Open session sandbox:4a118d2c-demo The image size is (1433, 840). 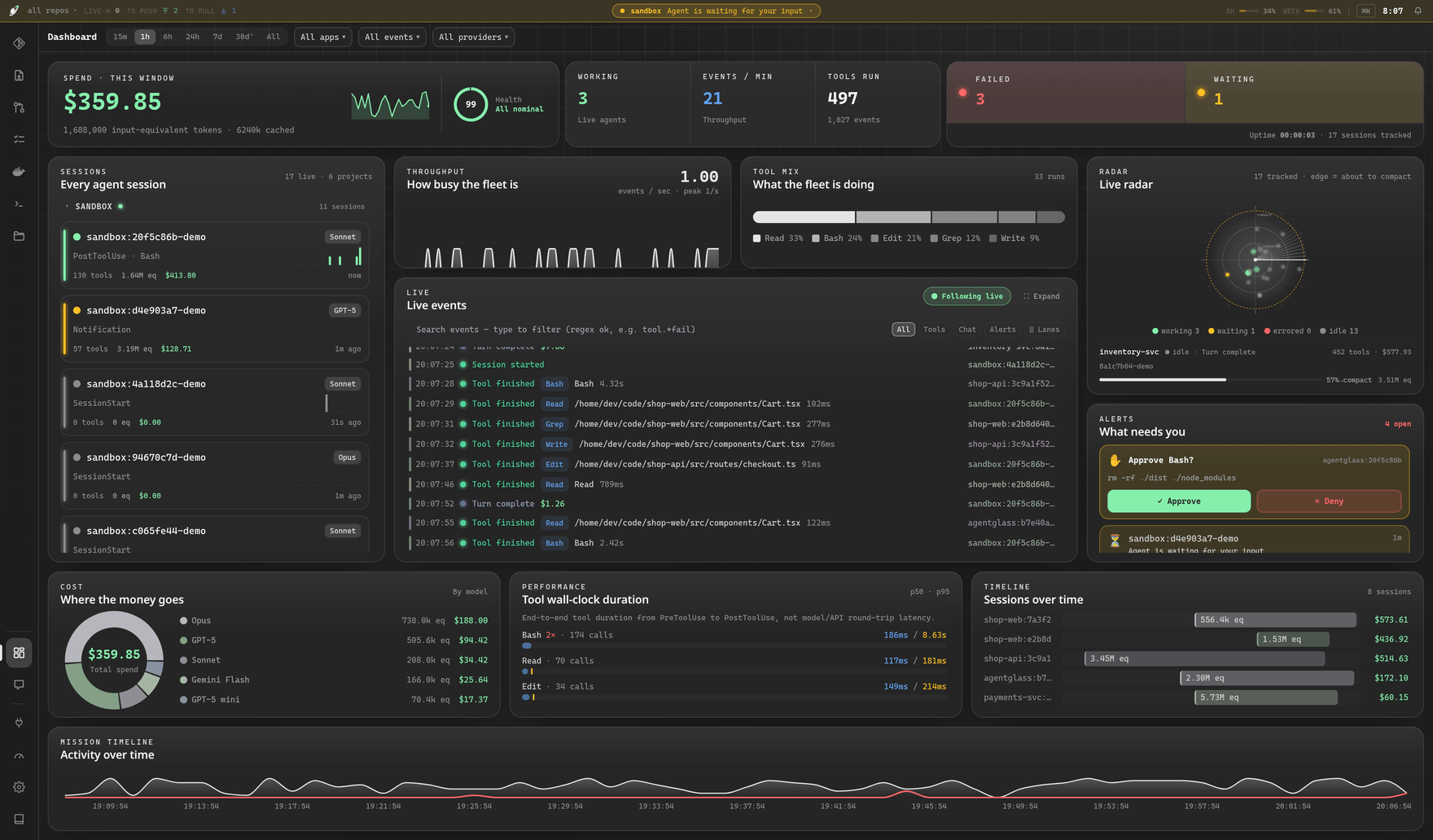click(215, 402)
